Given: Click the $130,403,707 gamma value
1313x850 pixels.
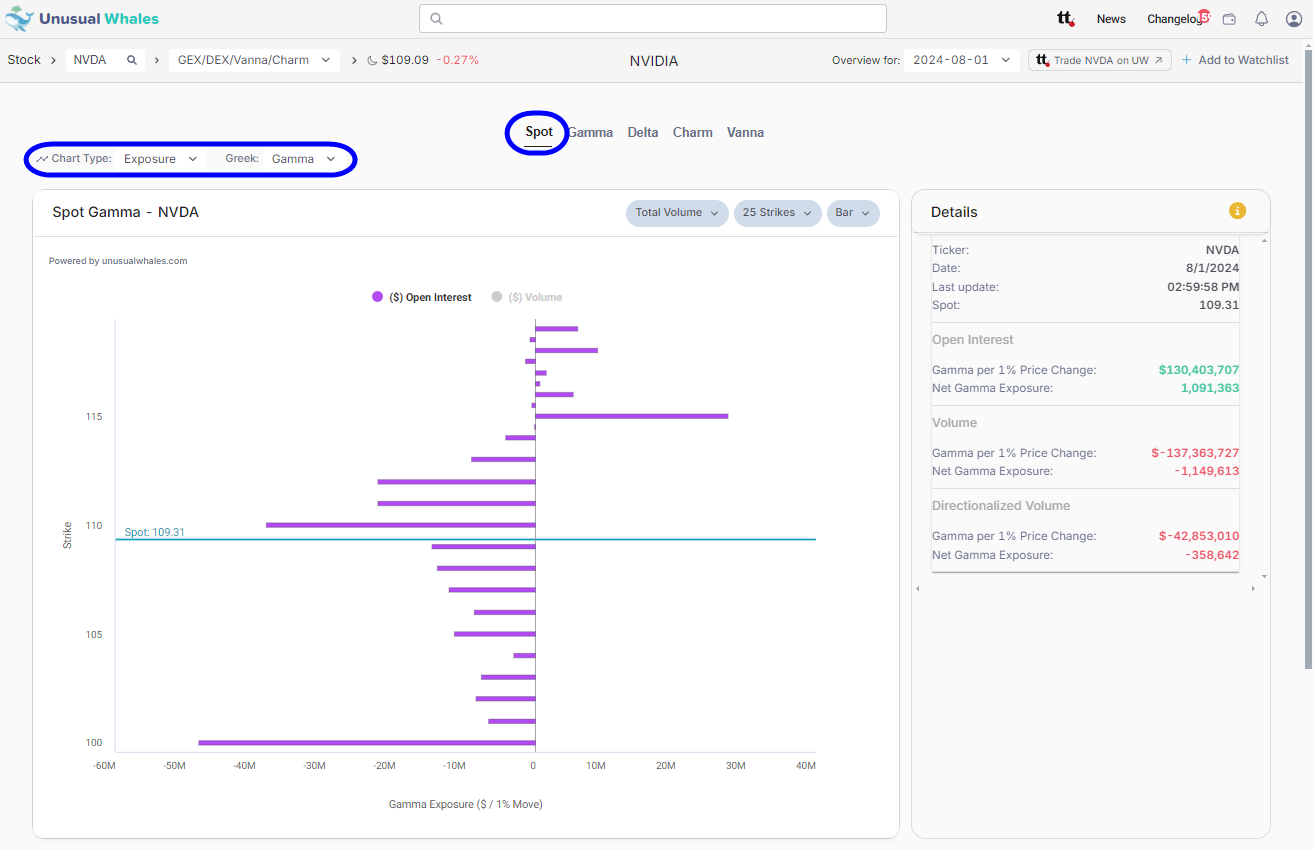Looking at the screenshot, I should (x=1199, y=370).
